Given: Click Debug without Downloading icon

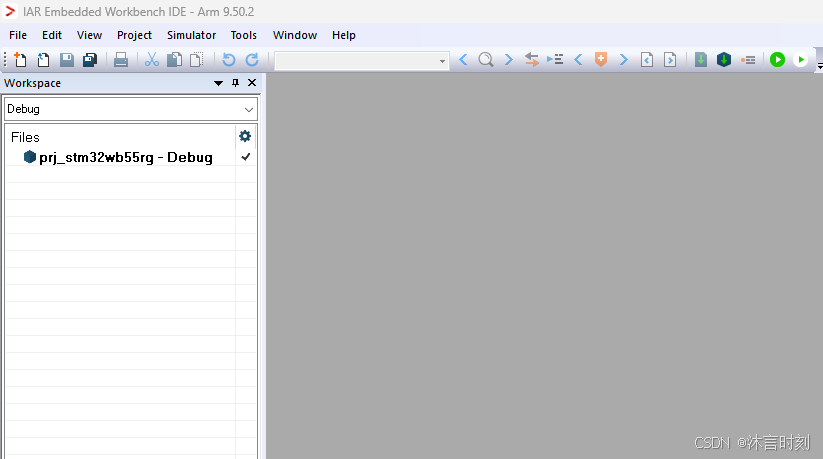Looking at the screenshot, I should [x=800, y=60].
